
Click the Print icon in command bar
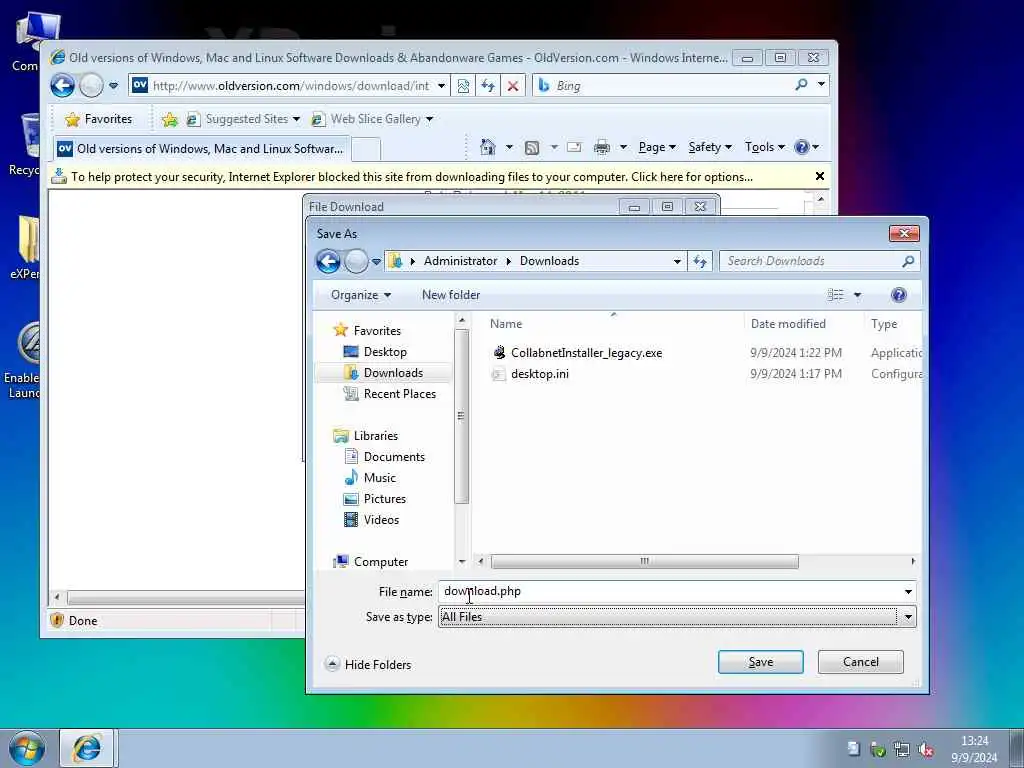[x=601, y=148]
